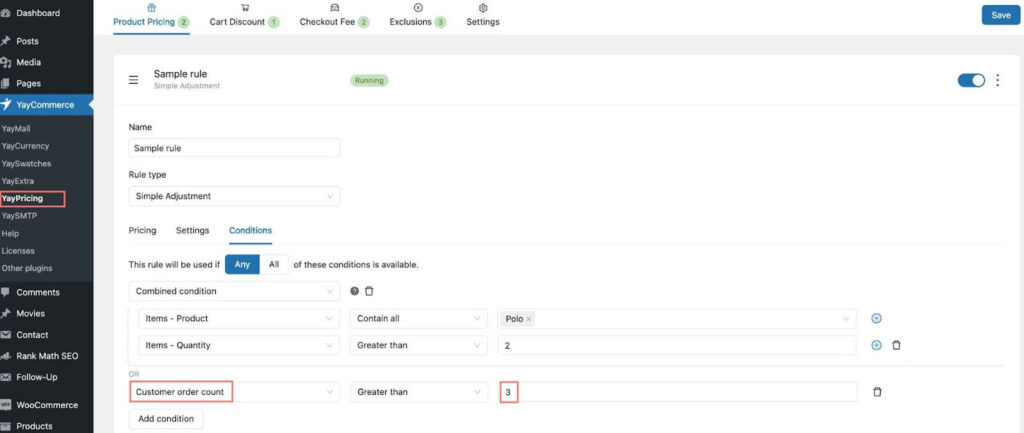Expand the product selection dropdown arrow

846,319
